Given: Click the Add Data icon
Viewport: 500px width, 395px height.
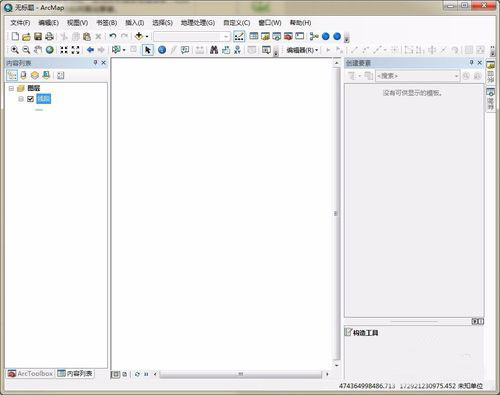Looking at the screenshot, I should pos(139,36).
